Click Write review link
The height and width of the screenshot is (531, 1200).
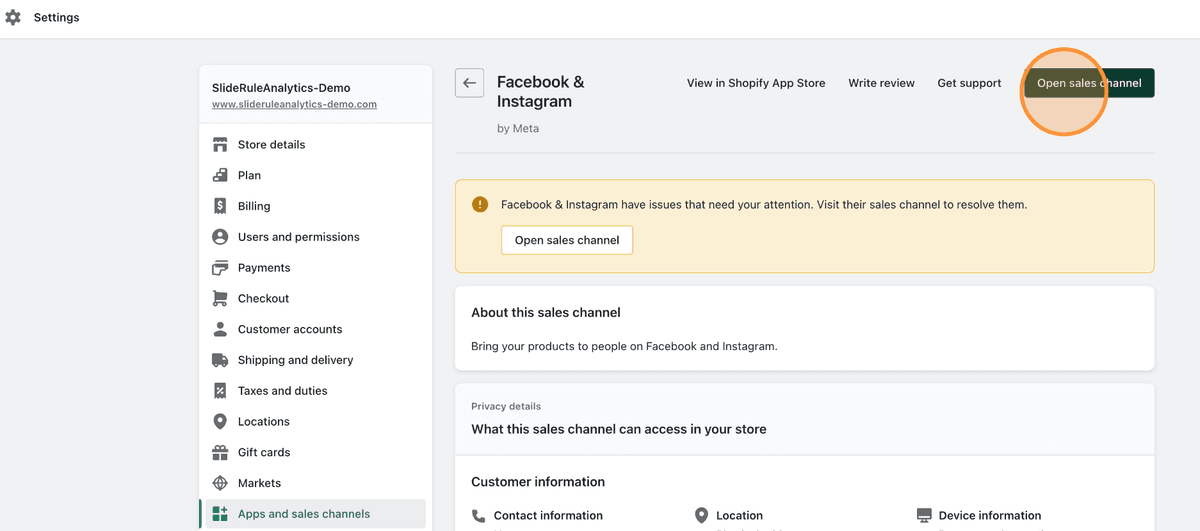click(881, 83)
